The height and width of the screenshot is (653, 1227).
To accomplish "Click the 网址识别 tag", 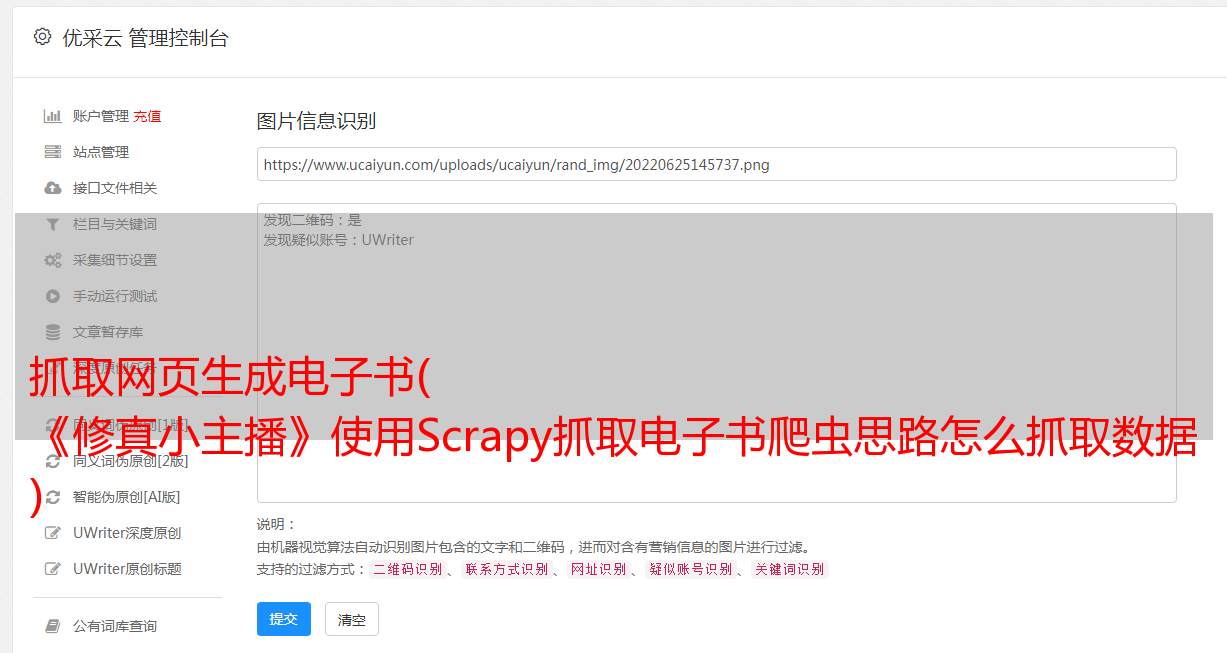I will tap(598, 569).
